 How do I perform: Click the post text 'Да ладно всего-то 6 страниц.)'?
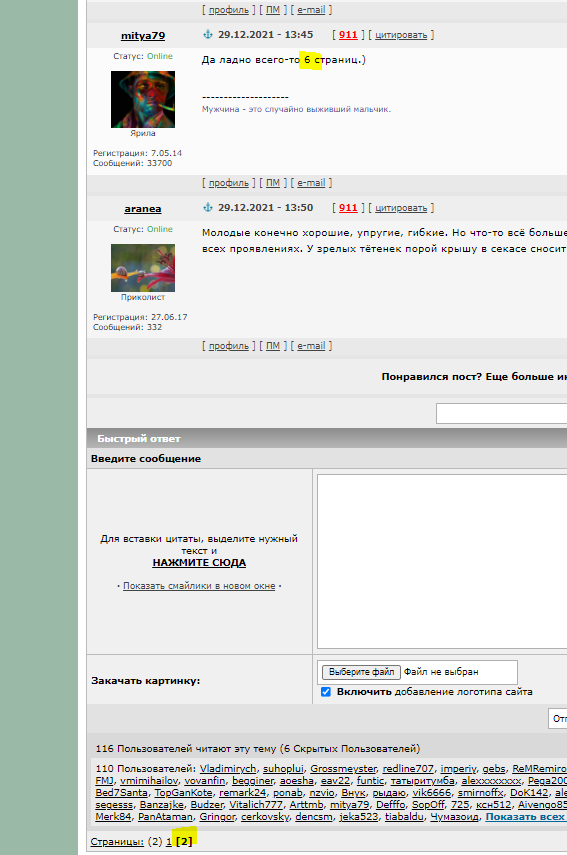[284, 59]
